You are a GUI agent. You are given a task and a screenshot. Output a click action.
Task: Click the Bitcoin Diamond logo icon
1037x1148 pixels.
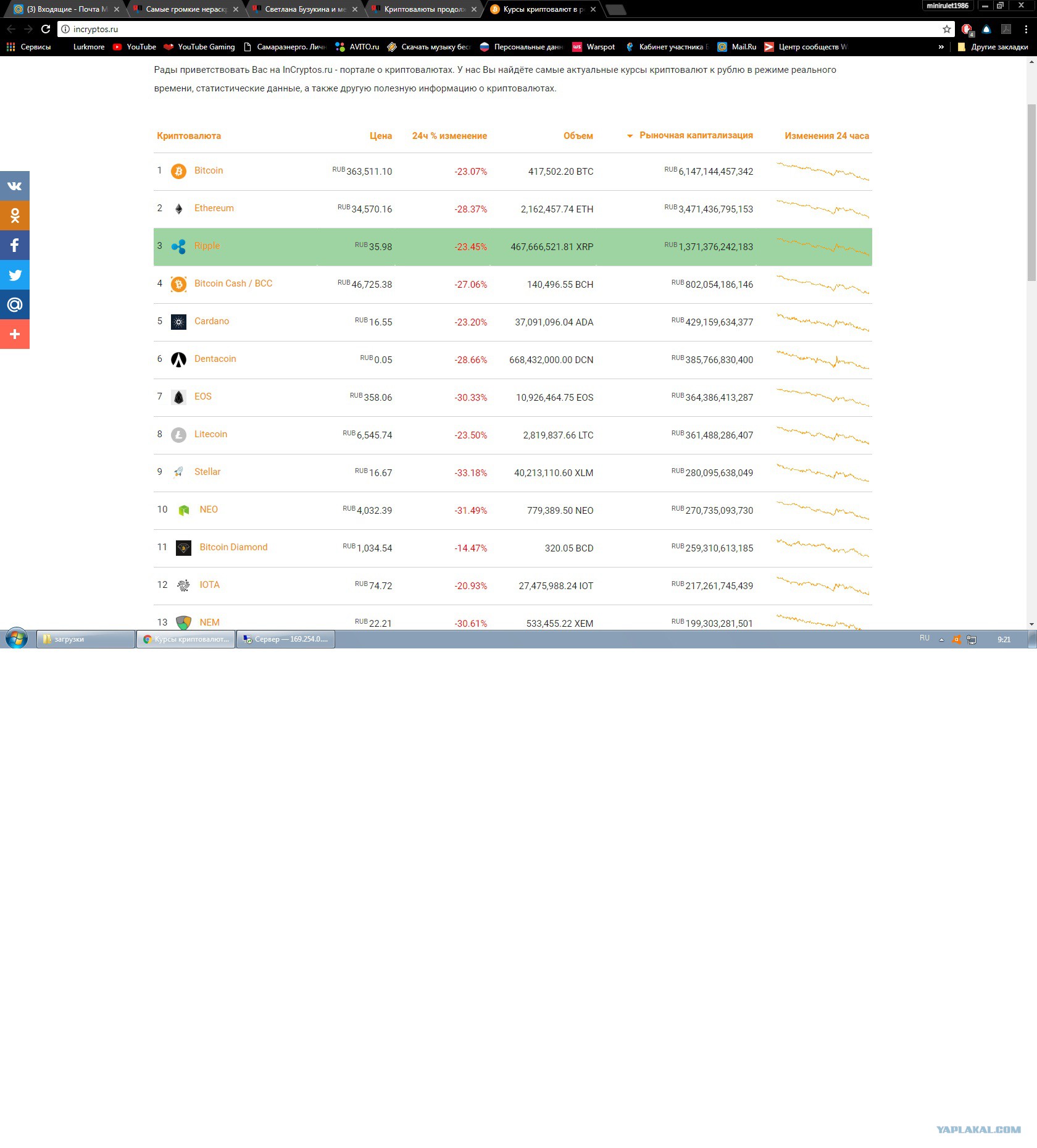[x=183, y=548]
